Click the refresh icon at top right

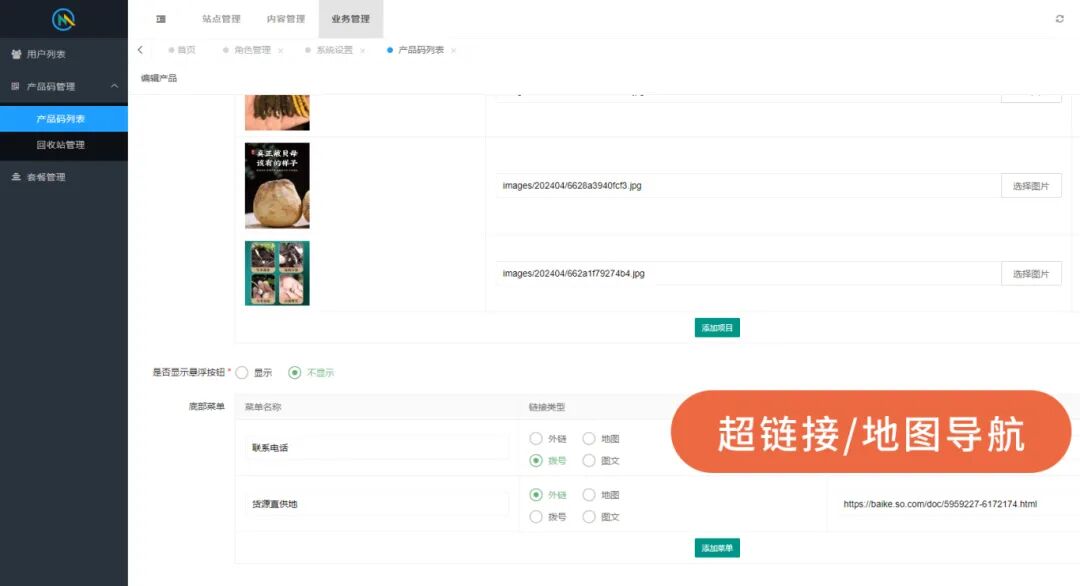pos(1059,19)
